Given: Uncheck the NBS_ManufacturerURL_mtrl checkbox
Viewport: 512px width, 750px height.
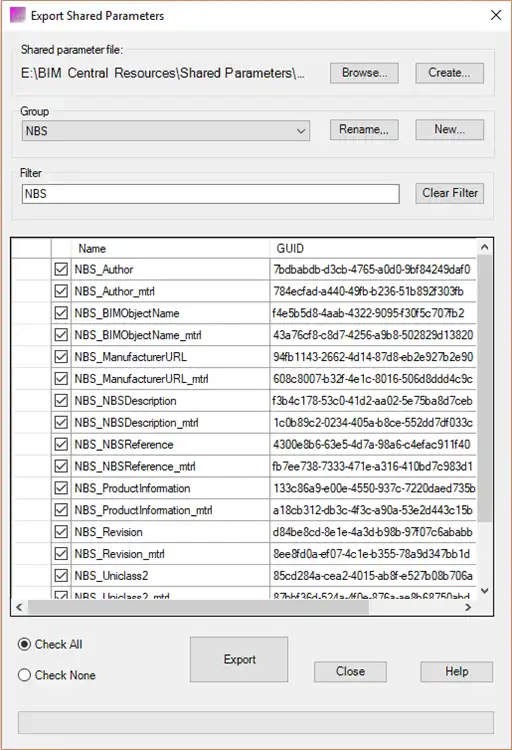Looking at the screenshot, I should coord(61,379).
